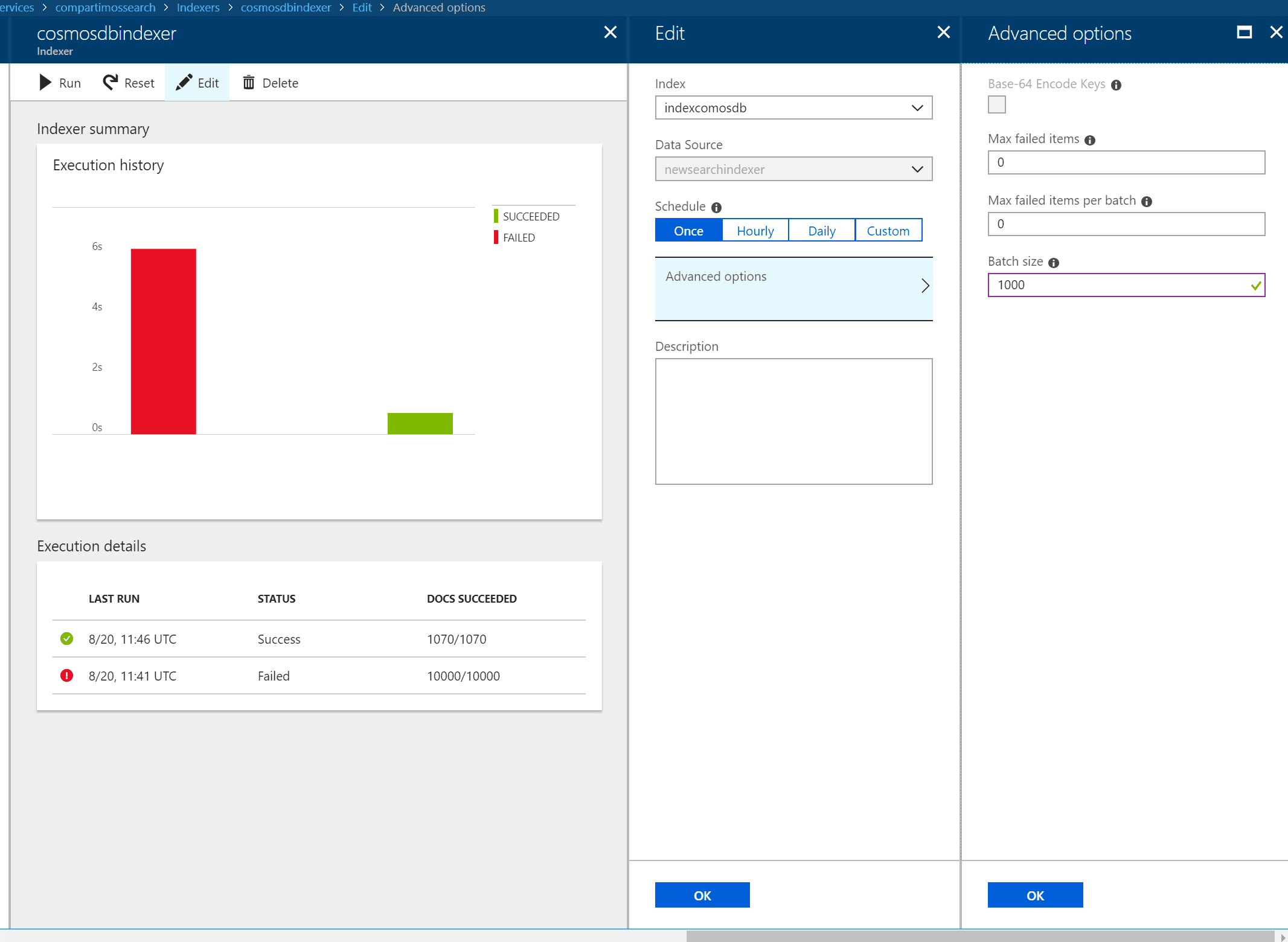
Task: Click OK in the Edit blade
Action: pos(702,895)
